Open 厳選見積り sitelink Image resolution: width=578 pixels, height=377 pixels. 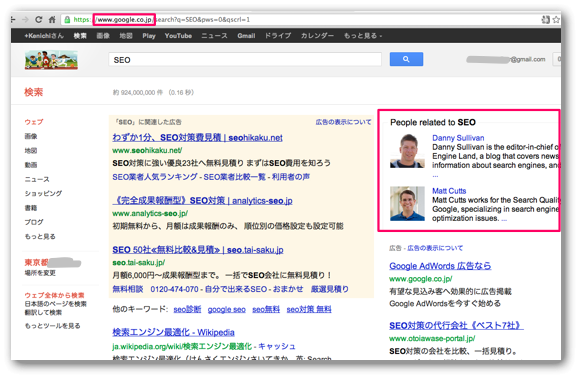coord(330,289)
